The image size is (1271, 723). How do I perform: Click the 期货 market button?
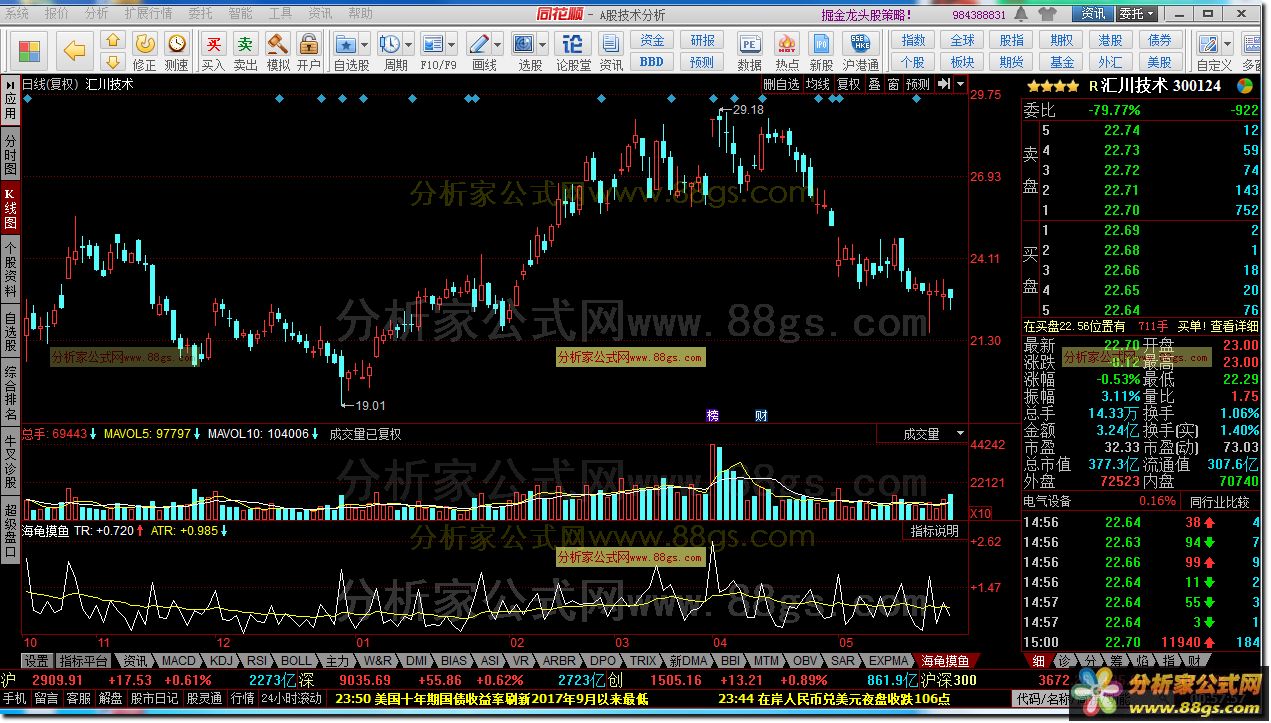coord(1012,62)
